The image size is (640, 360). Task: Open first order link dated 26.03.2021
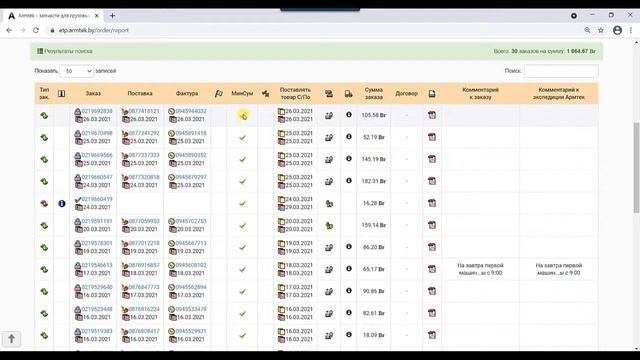(x=97, y=111)
